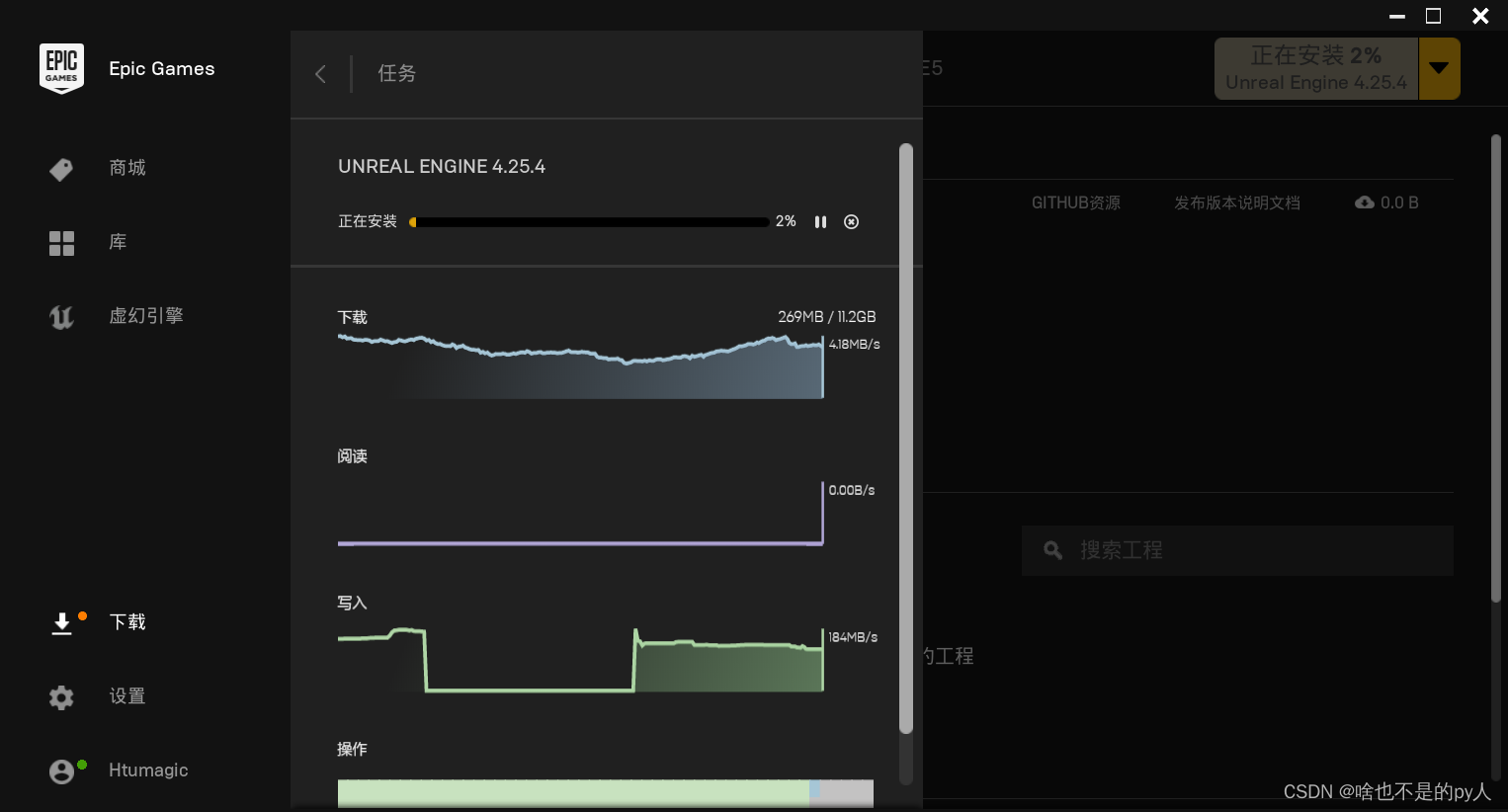Click the 4.18MB/s download speed value
This screenshot has height=812, width=1508.
pyautogui.click(x=855, y=345)
